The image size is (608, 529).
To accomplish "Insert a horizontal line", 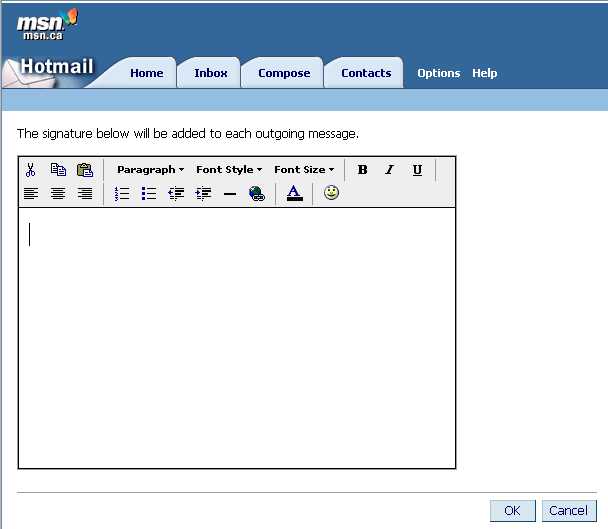I will click(230, 194).
